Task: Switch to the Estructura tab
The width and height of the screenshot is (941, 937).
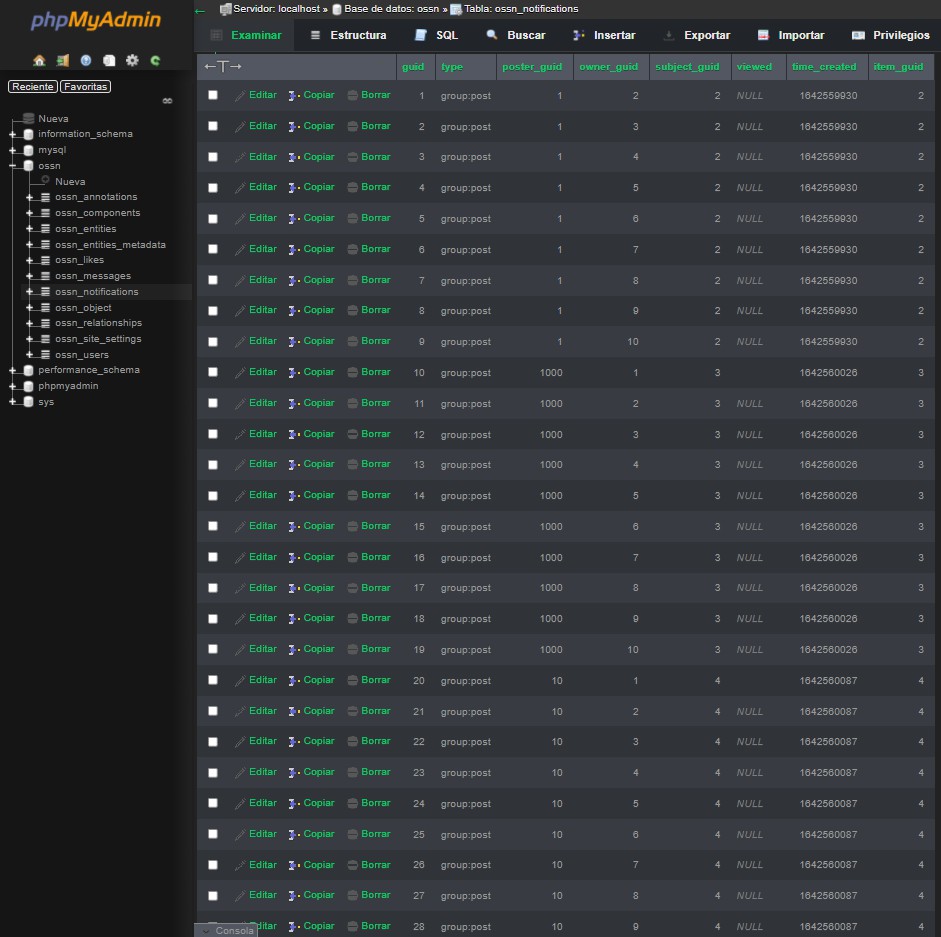Action: (347, 35)
